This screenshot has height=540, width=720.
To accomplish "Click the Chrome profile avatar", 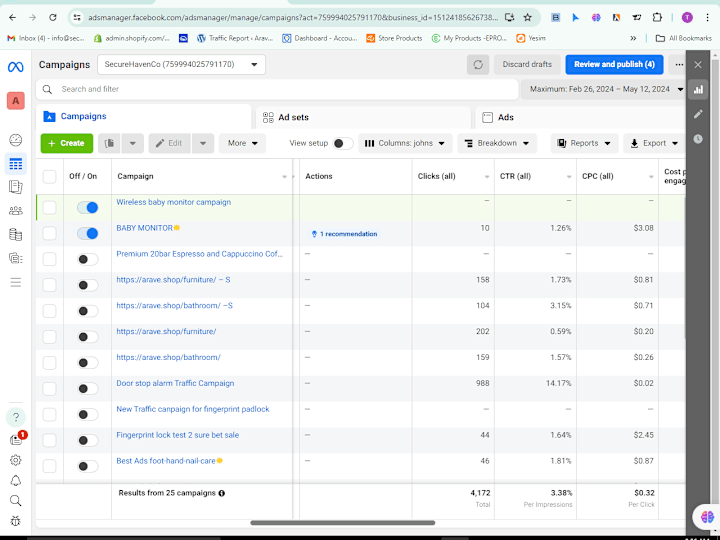I will click(x=687, y=17).
